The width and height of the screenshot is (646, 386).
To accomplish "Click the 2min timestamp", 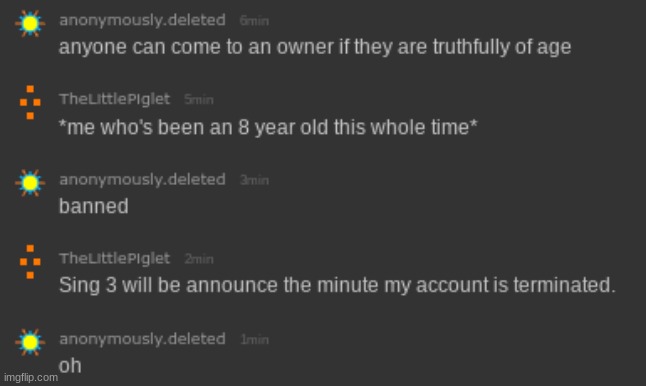I will (x=199, y=259).
